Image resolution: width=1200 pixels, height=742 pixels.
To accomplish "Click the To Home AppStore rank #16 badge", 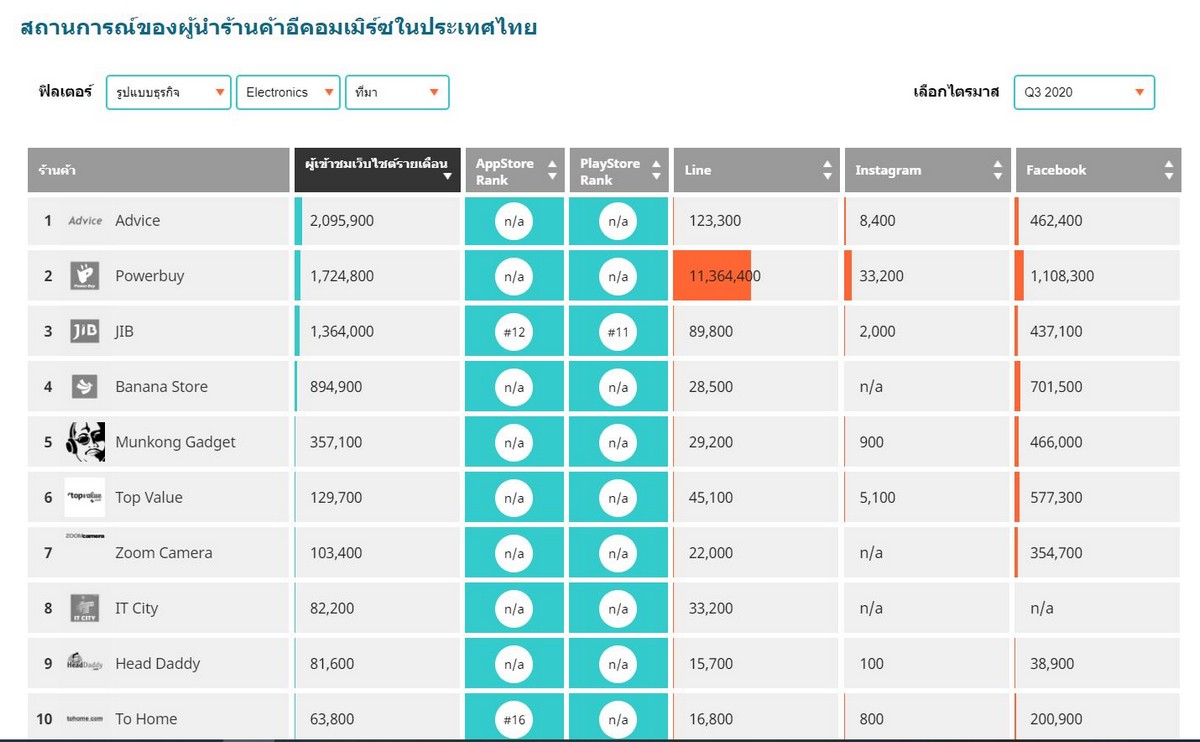I will pyautogui.click(x=514, y=719).
